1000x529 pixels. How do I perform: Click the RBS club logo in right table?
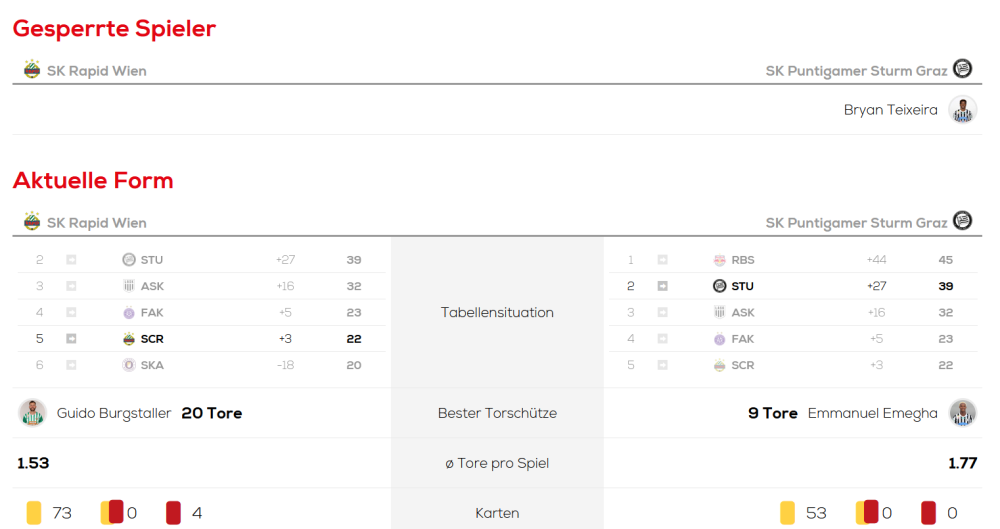pyautogui.click(x=719, y=260)
